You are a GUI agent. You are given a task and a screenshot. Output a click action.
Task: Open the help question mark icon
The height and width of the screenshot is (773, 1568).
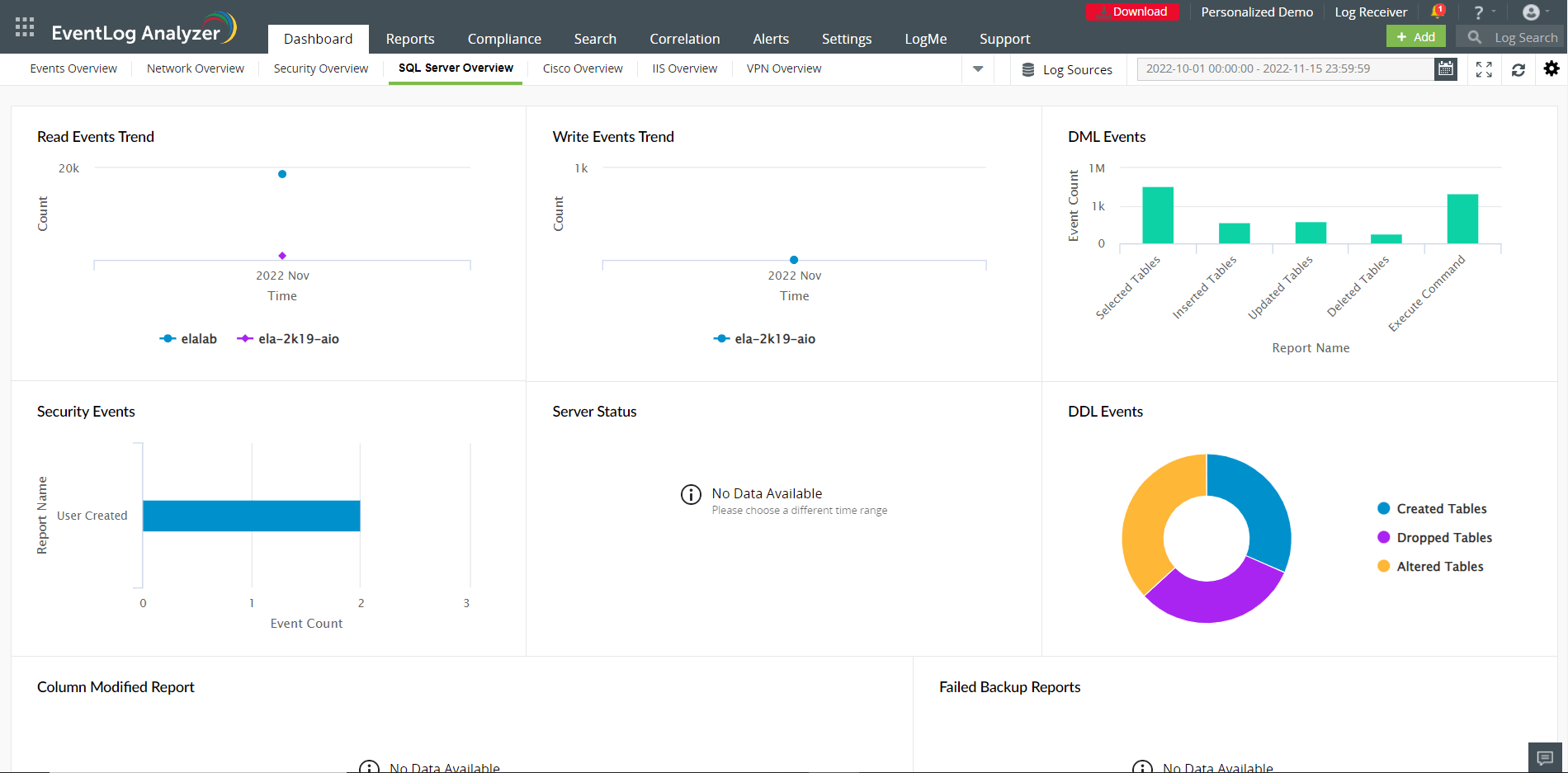click(x=1479, y=12)
